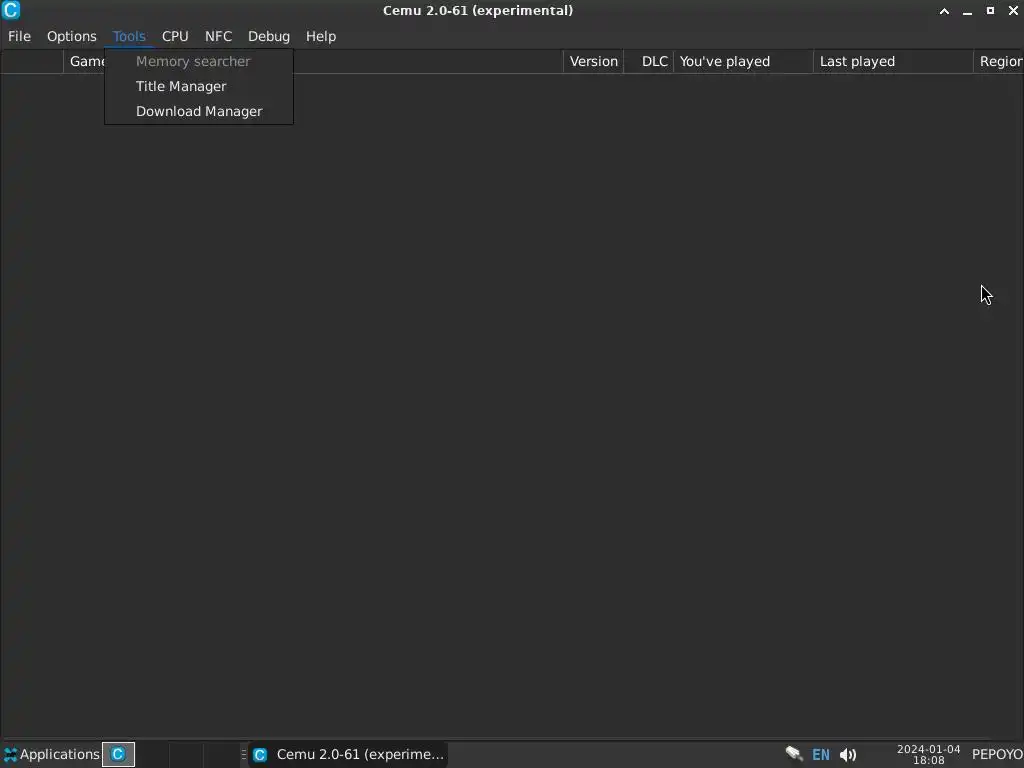Viewport: 1024px width, 768px height.
Task: Open the Help menu
Action: (321, 37)
